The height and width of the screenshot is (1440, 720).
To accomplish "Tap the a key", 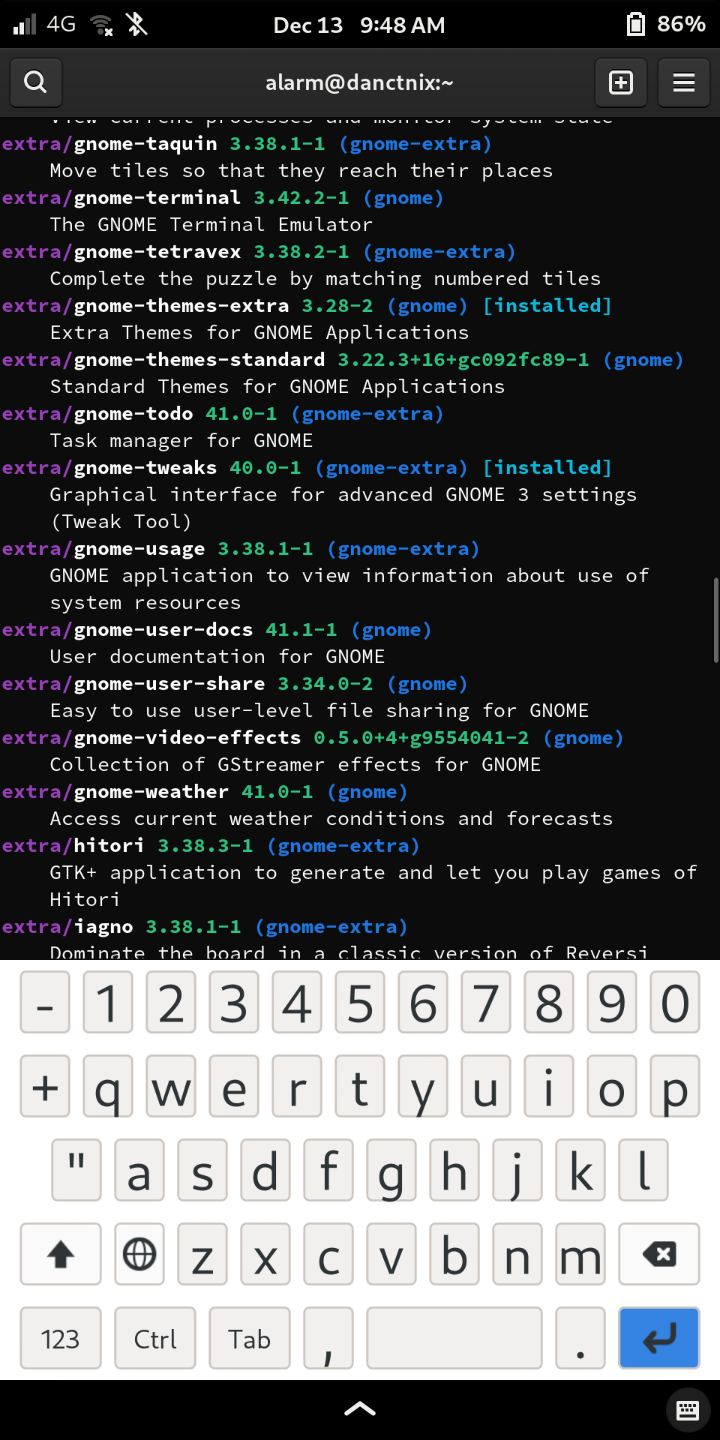I will click(x=139, y=1170).
